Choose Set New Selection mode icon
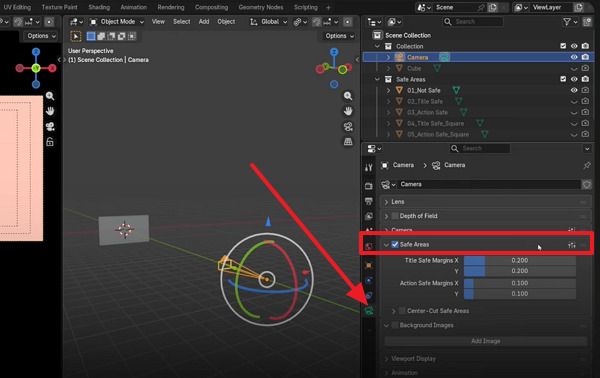600x378 pixels. pos(91,36)
